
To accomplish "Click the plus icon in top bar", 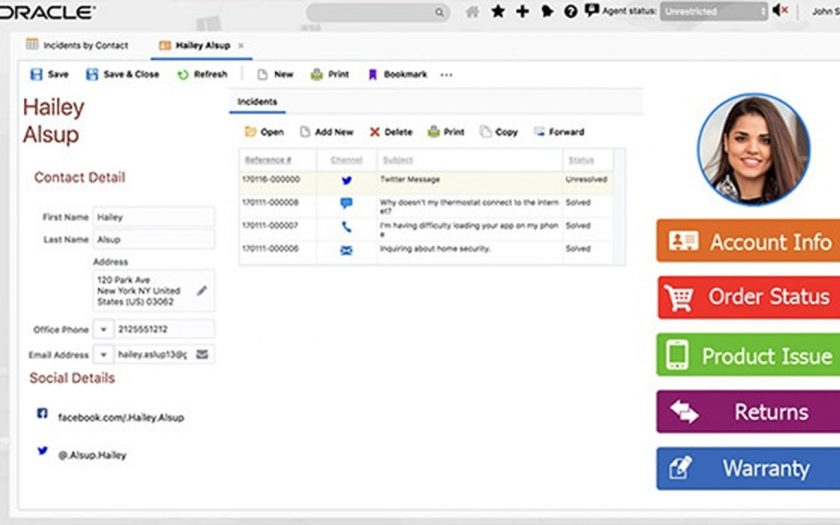I will tap(522, 11).
